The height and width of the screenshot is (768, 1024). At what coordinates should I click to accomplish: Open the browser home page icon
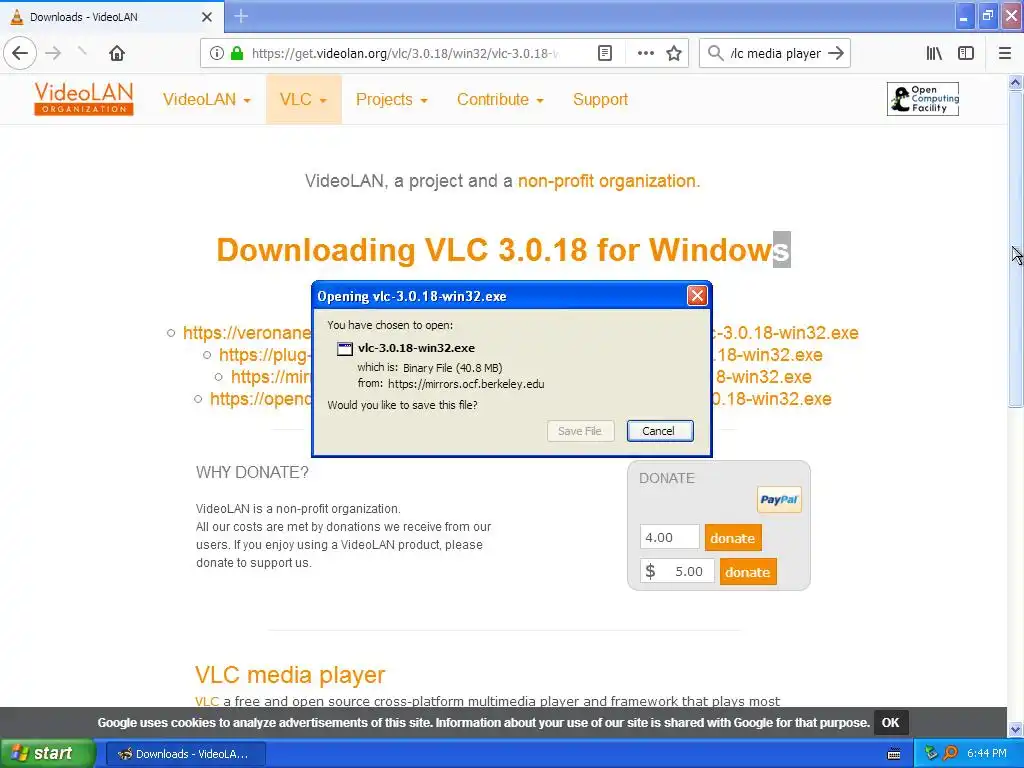tap(117, 53)
